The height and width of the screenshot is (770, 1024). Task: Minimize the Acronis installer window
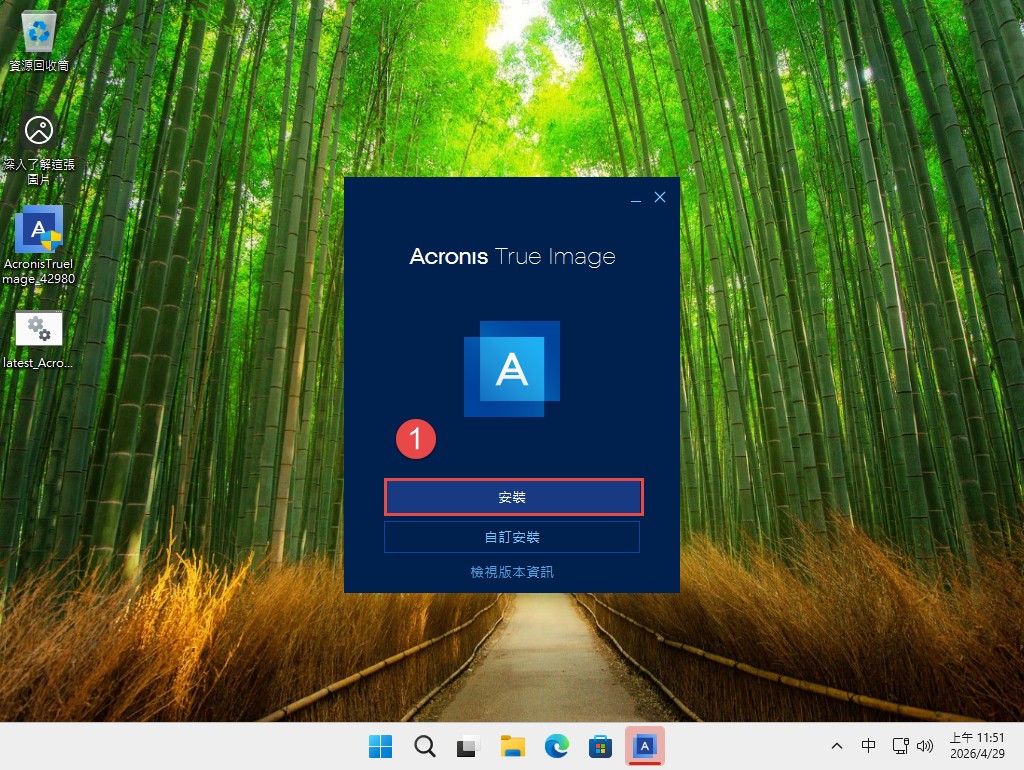tap(636, 198)
